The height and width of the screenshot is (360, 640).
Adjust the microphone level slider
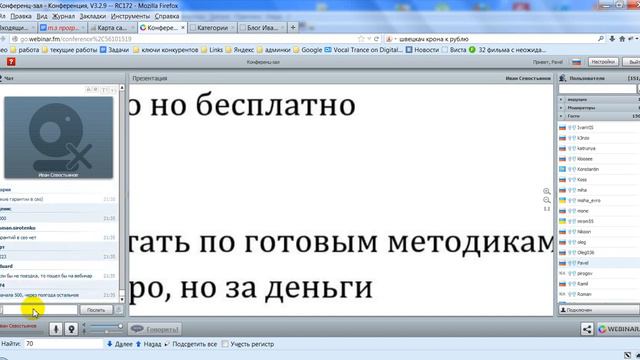(105, 331)
